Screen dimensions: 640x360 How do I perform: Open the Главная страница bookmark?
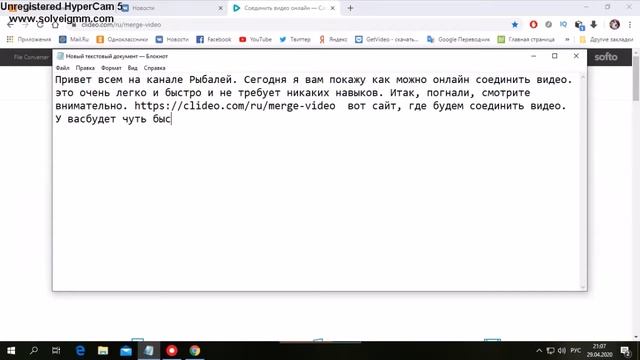tap(526, 39)
